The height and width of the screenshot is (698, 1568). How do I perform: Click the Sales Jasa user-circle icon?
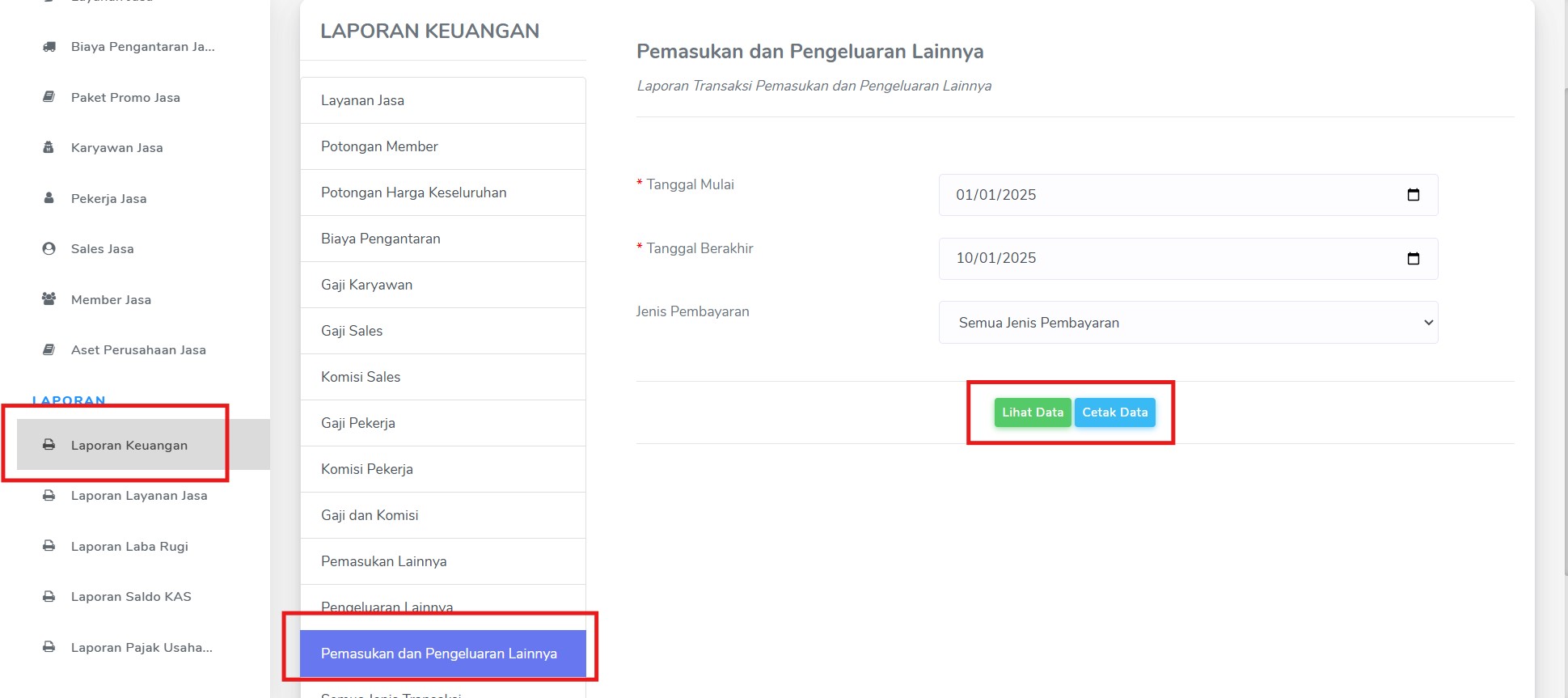49,248
